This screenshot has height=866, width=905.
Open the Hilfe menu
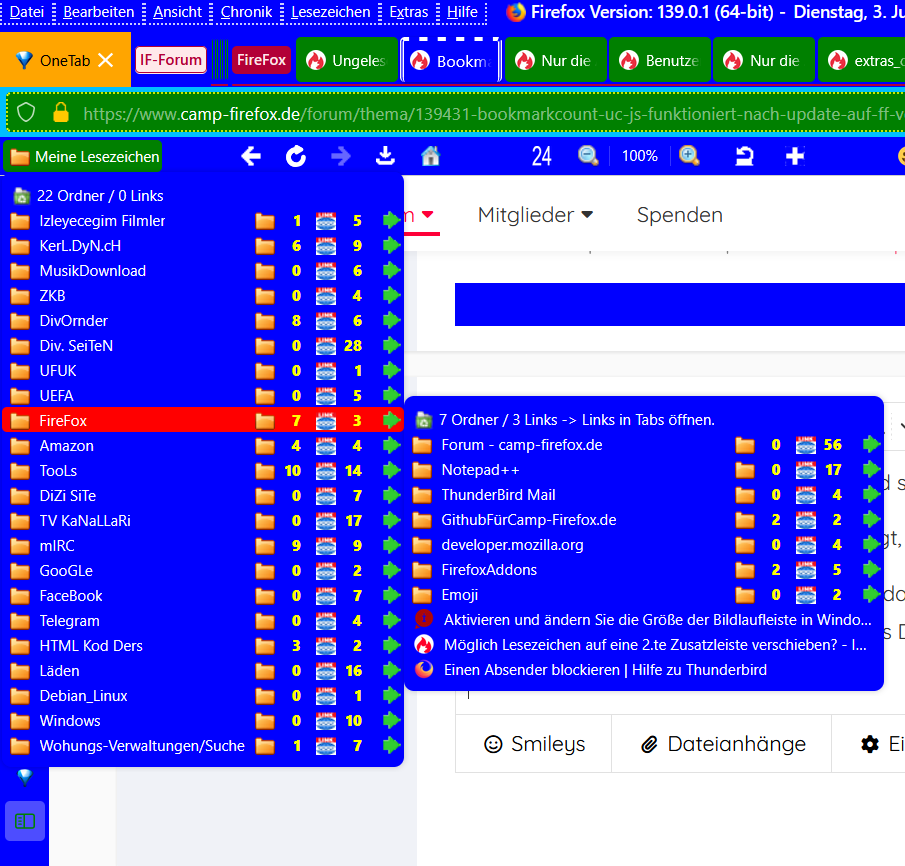click(462, 12)
